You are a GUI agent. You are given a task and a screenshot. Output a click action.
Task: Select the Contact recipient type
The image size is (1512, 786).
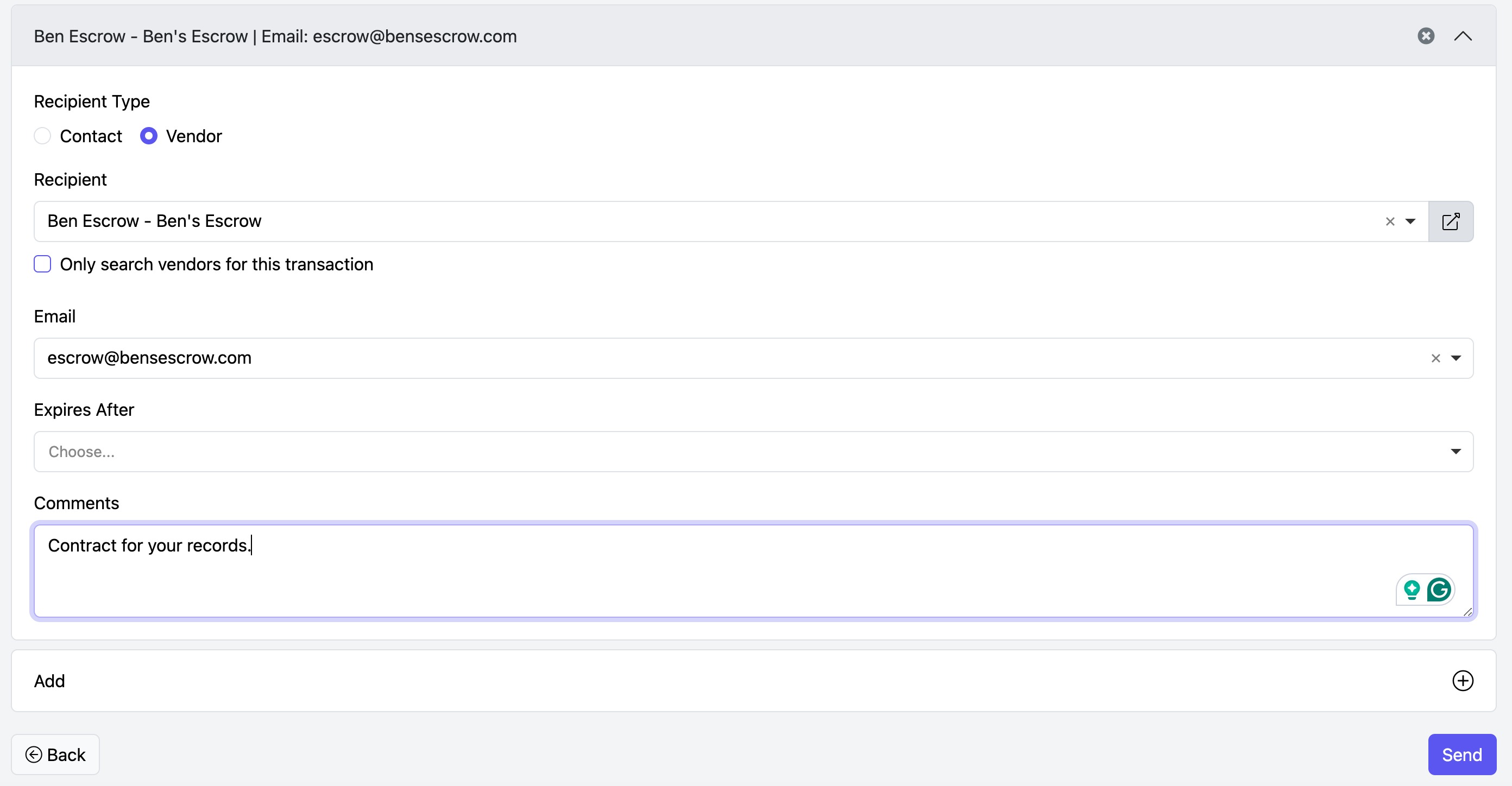[x=42, y=136]
